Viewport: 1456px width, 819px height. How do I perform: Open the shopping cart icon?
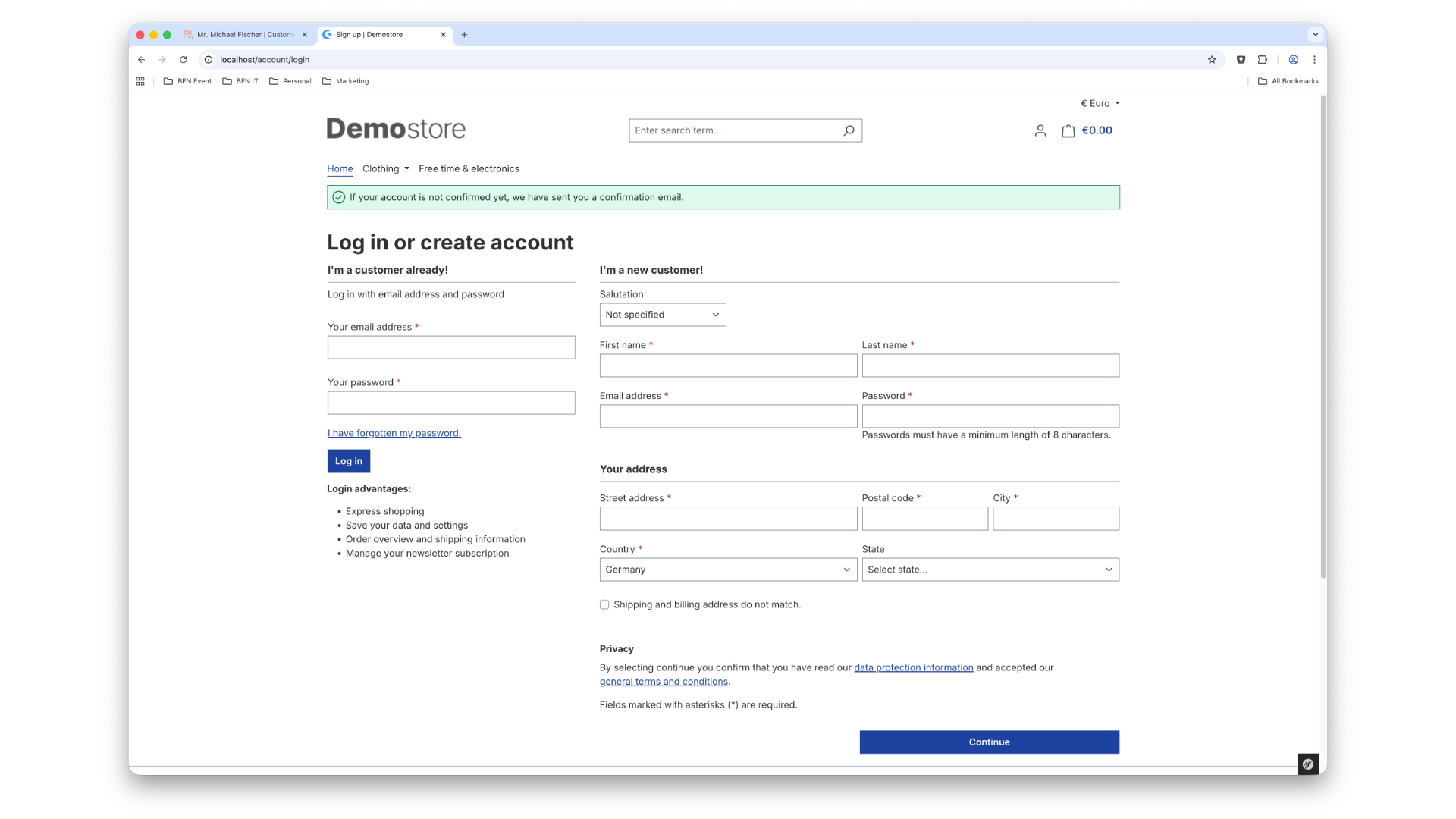[x=1068, y=130]
